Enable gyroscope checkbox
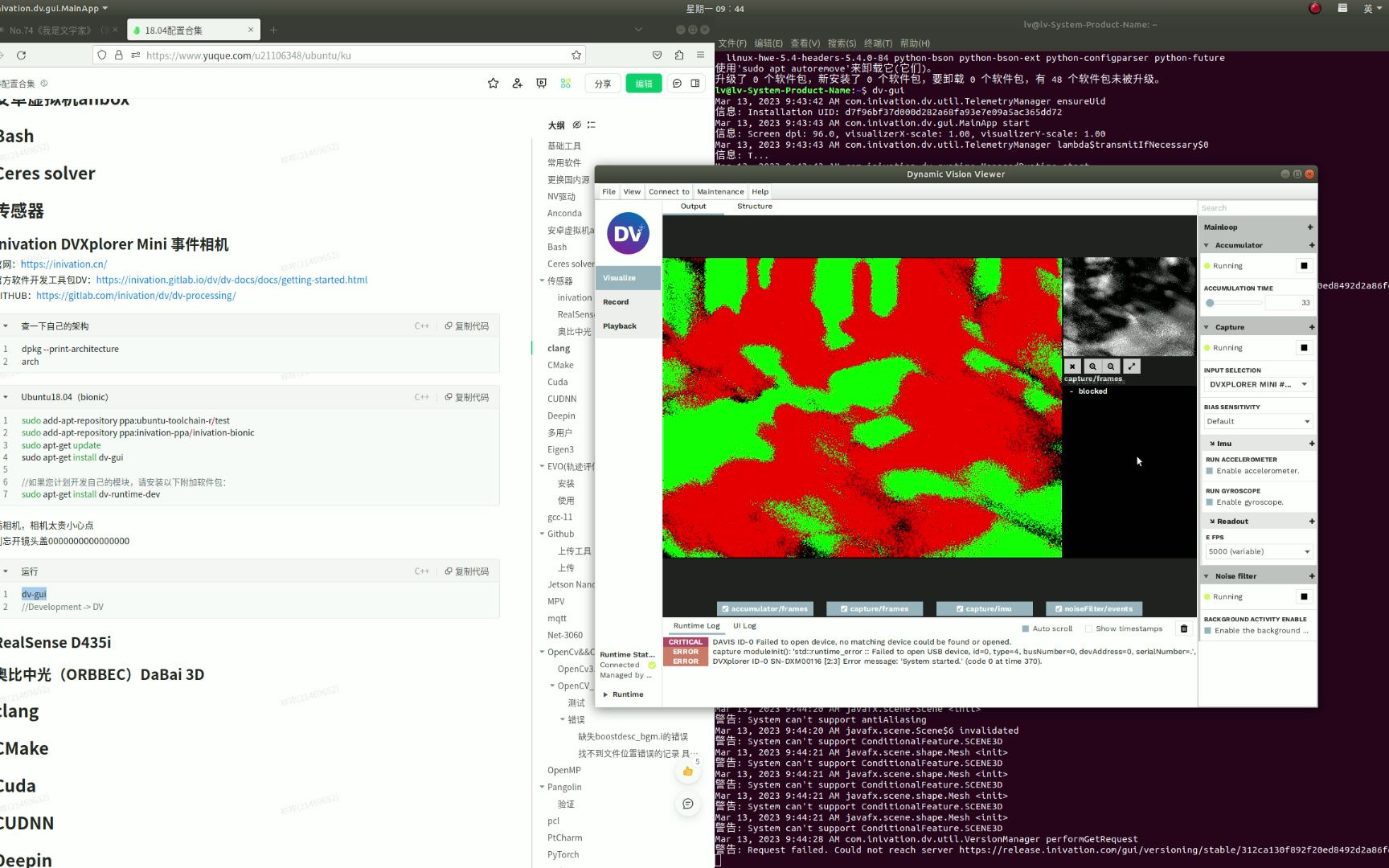 (1210, 502)
